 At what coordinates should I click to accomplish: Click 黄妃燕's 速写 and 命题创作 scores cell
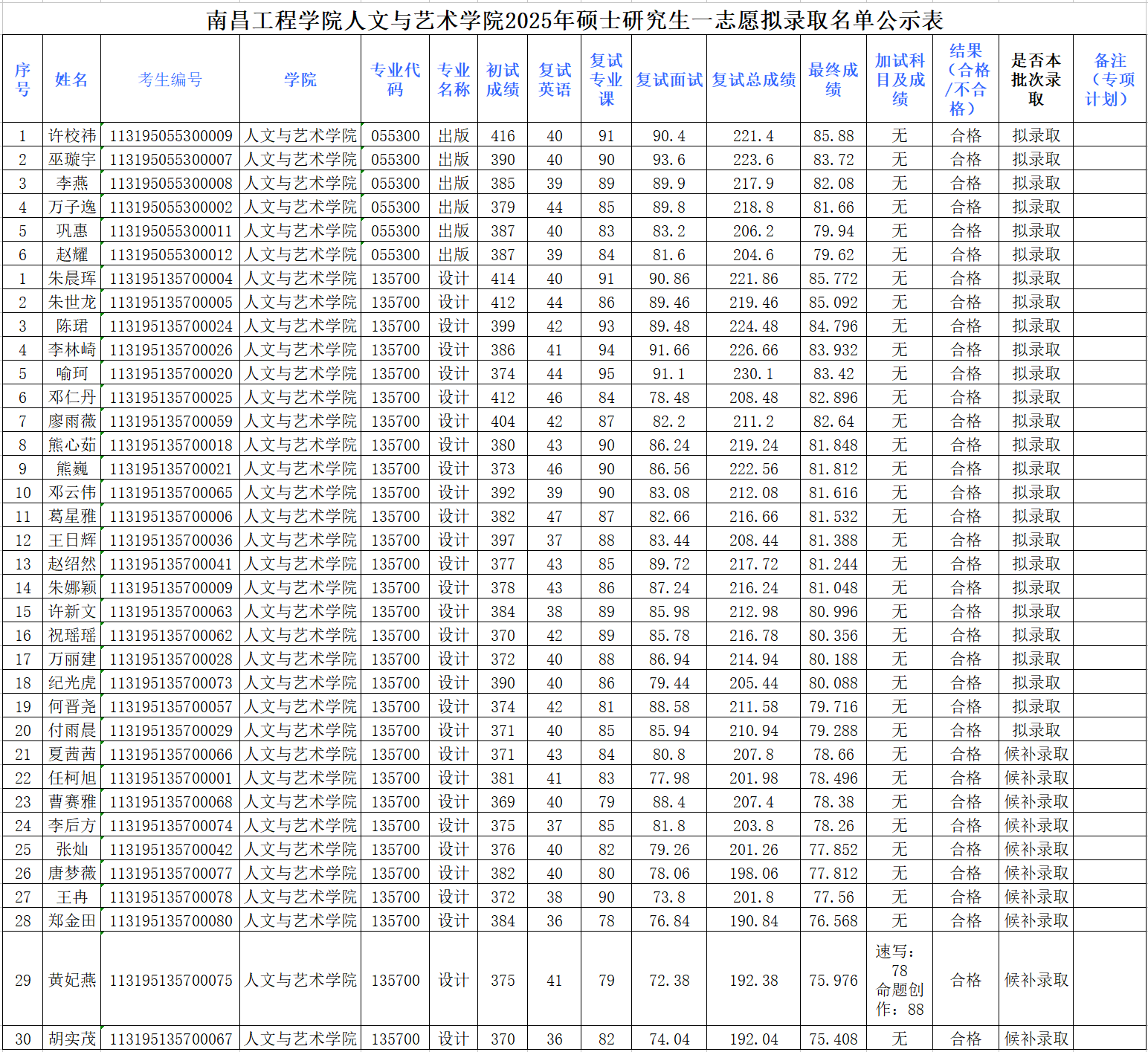click(x=899, y=980)
